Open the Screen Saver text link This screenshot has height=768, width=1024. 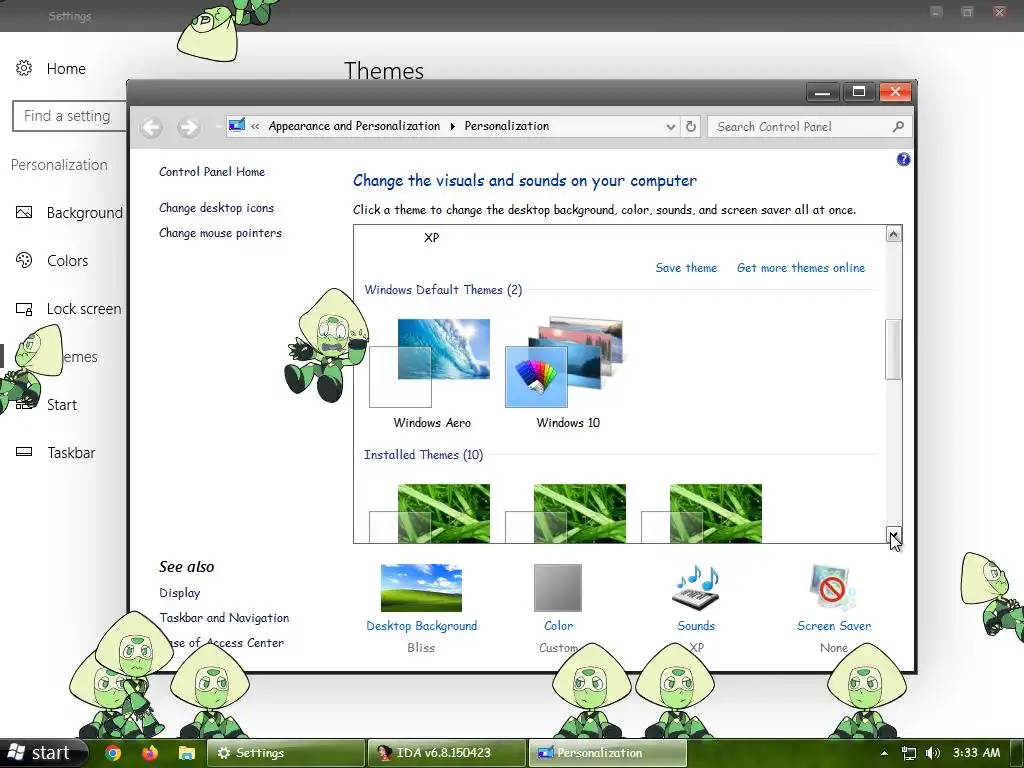coord(834,626)
